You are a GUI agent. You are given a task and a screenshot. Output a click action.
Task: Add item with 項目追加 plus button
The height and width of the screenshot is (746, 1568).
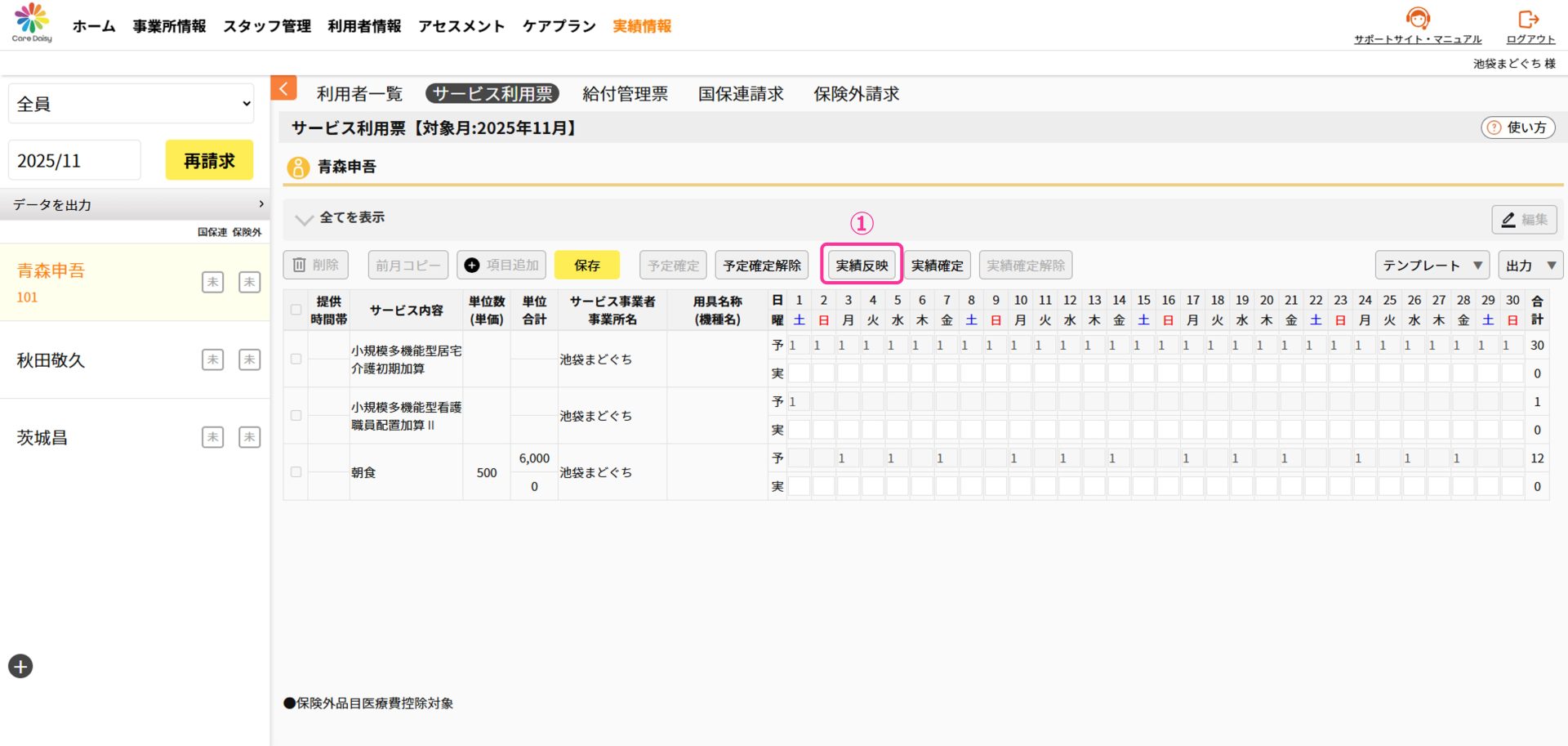501,266
